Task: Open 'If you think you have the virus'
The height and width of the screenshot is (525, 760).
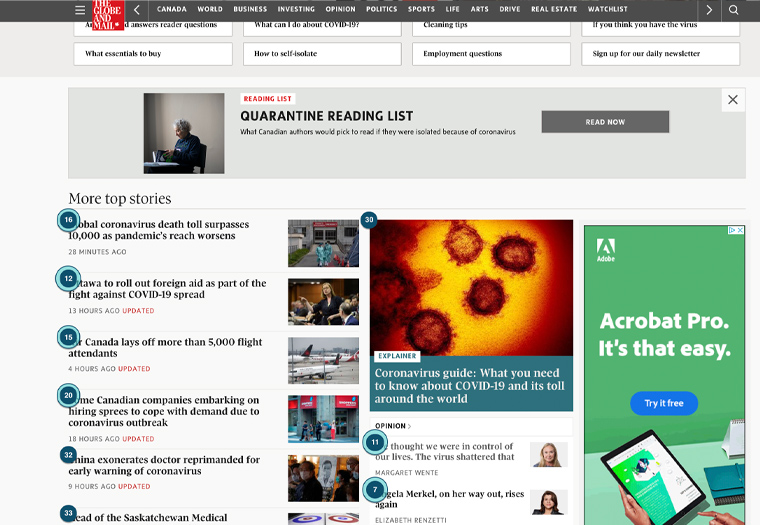Action: [661, 27]
